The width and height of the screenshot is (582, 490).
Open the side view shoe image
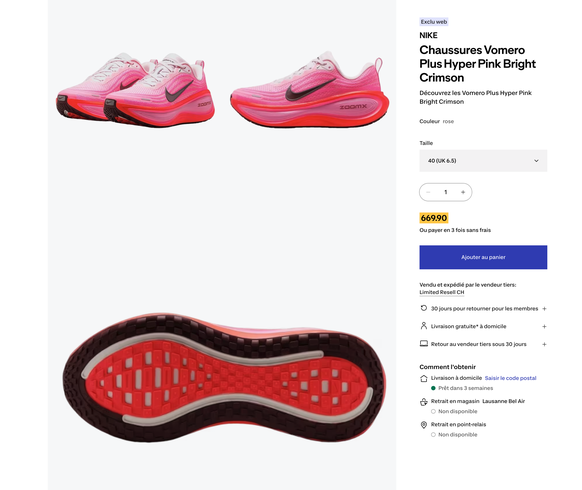coord(310,89)
